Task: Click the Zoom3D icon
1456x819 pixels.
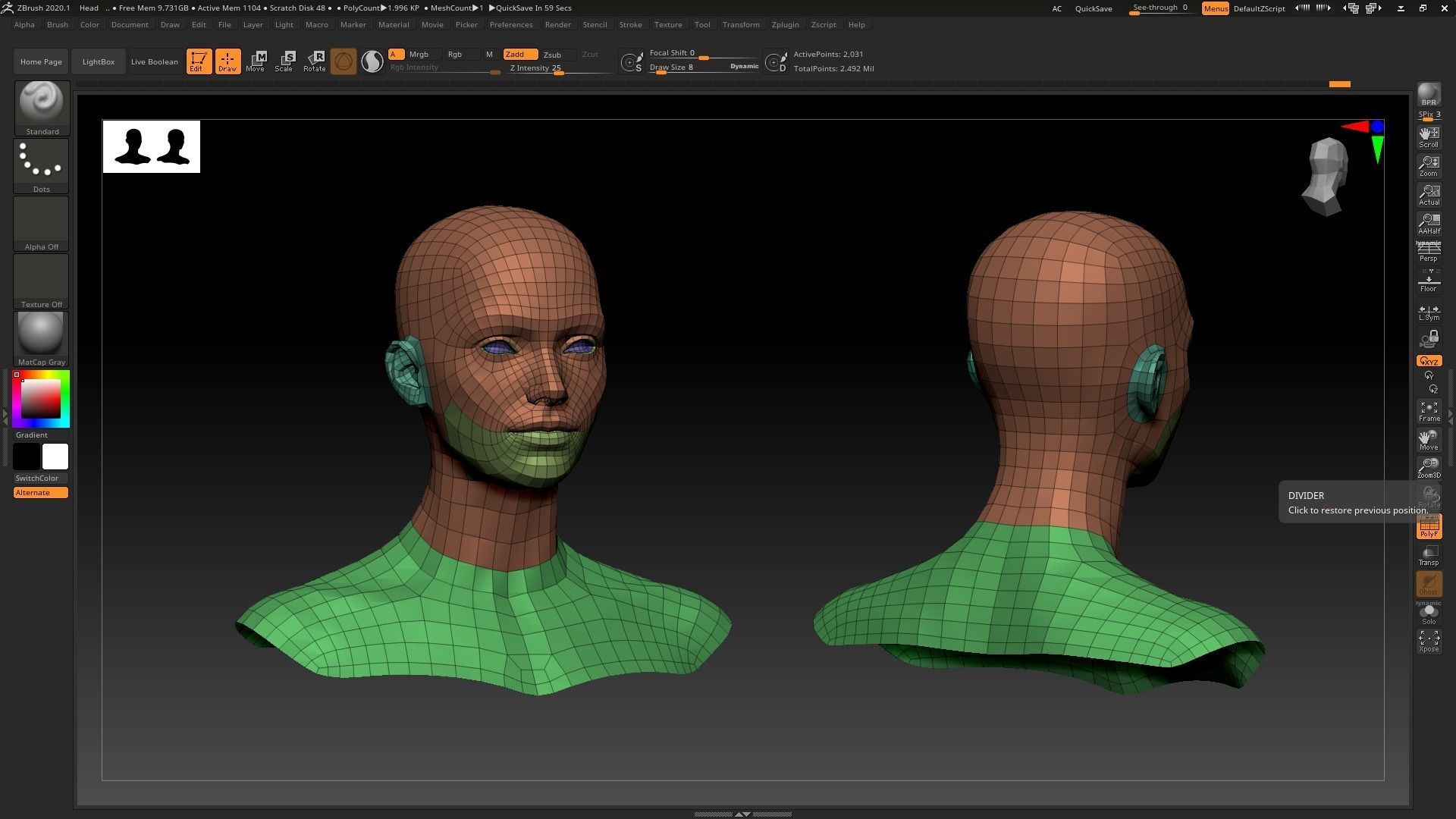Action: (1429, 468)
